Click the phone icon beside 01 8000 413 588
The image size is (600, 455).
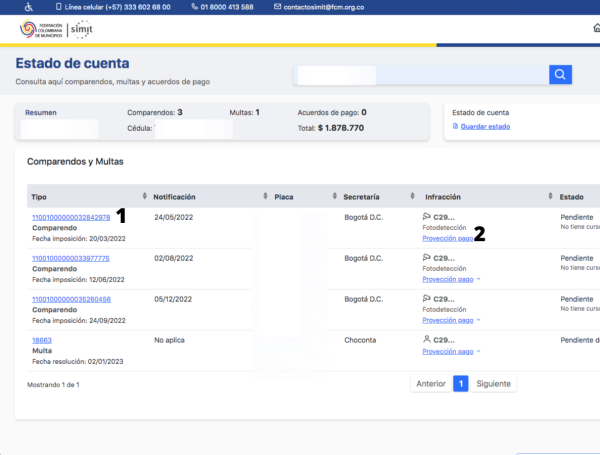tap(194, 7)
